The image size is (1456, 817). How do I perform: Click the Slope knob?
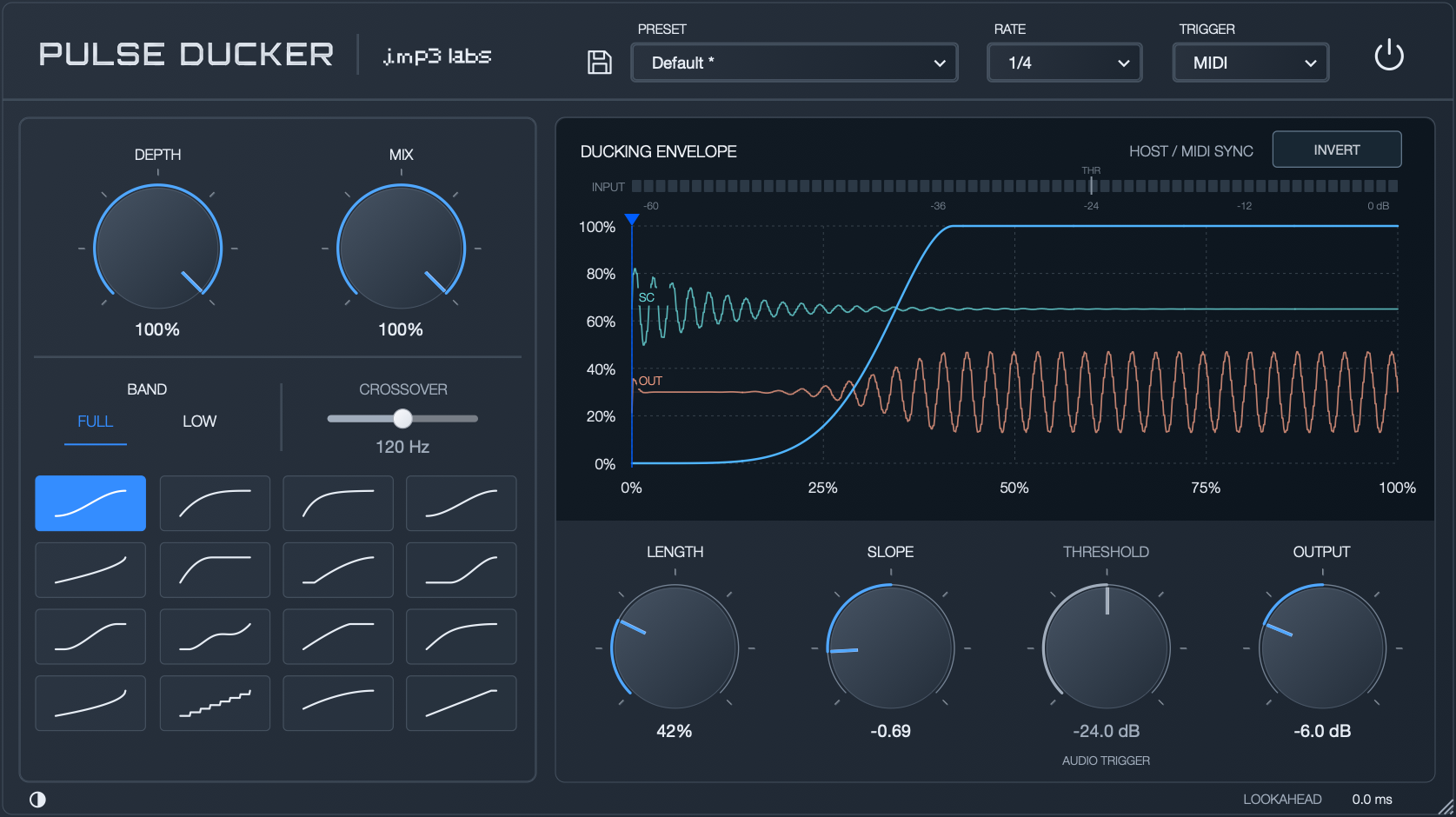click(x=891, y=648)
